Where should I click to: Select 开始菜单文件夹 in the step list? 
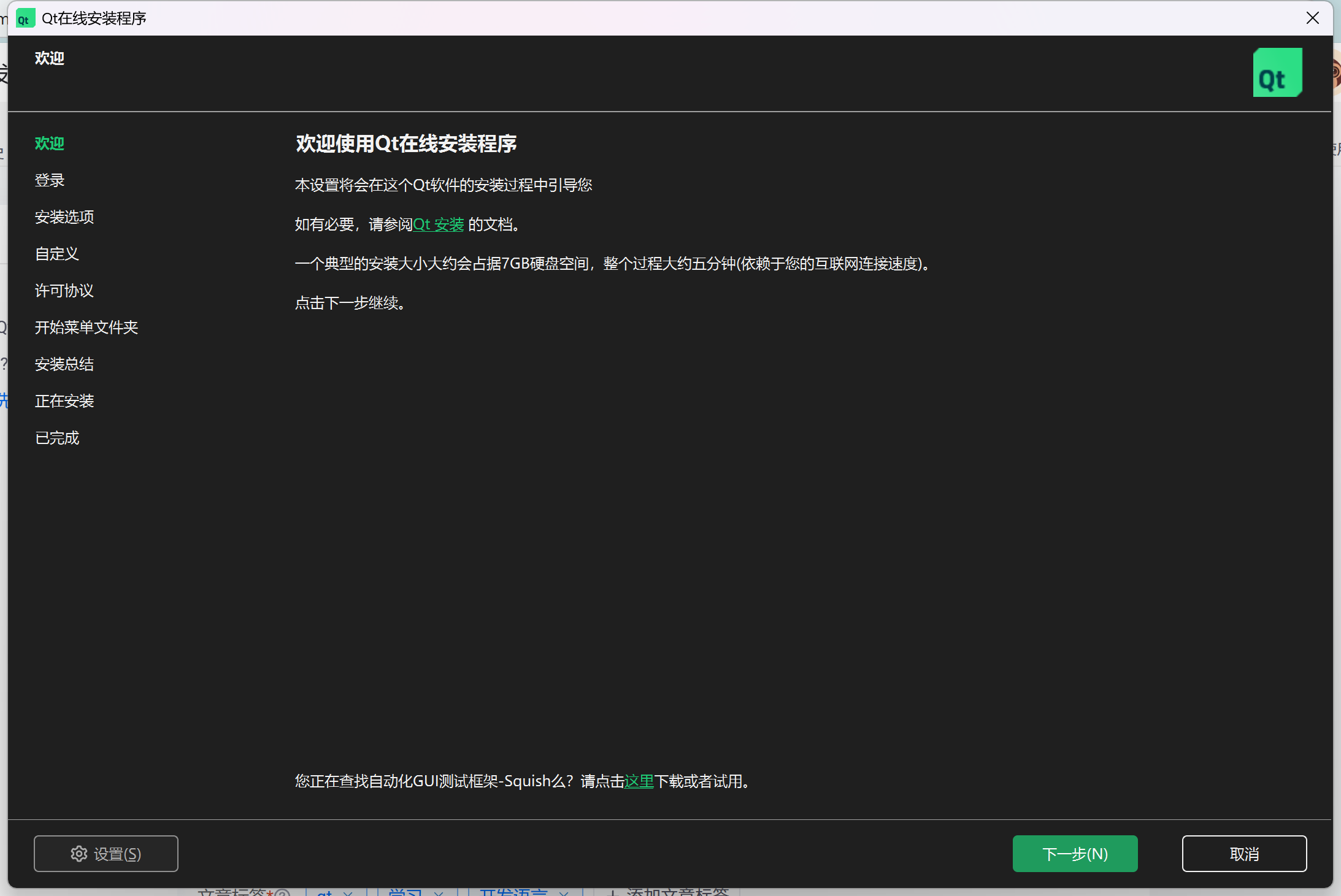pyautogui.click(x=86, y=327)
